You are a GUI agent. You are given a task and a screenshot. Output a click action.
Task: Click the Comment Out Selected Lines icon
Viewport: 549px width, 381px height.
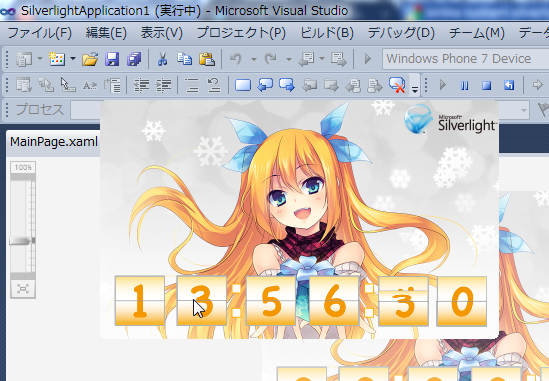192,85
